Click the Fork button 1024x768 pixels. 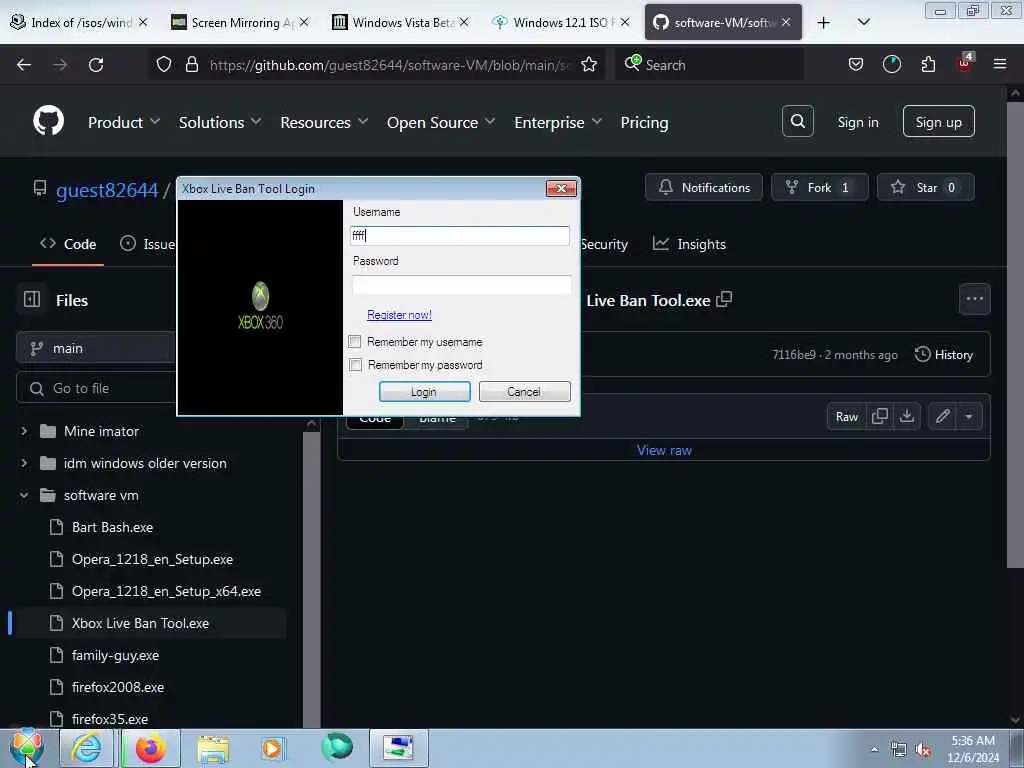pyautogui.click(x=820, y=187)
